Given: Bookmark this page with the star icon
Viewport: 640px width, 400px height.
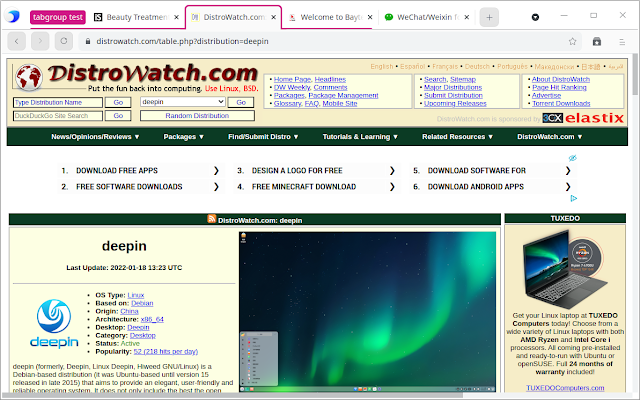Looking at the screenshot, I should point(572,41).
